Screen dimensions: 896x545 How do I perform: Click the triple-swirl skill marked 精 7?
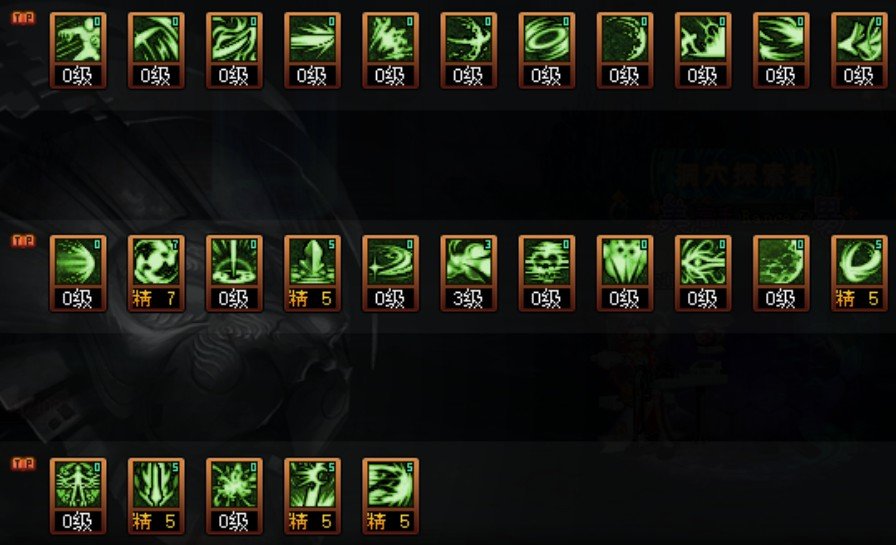[x=156, y=273]
